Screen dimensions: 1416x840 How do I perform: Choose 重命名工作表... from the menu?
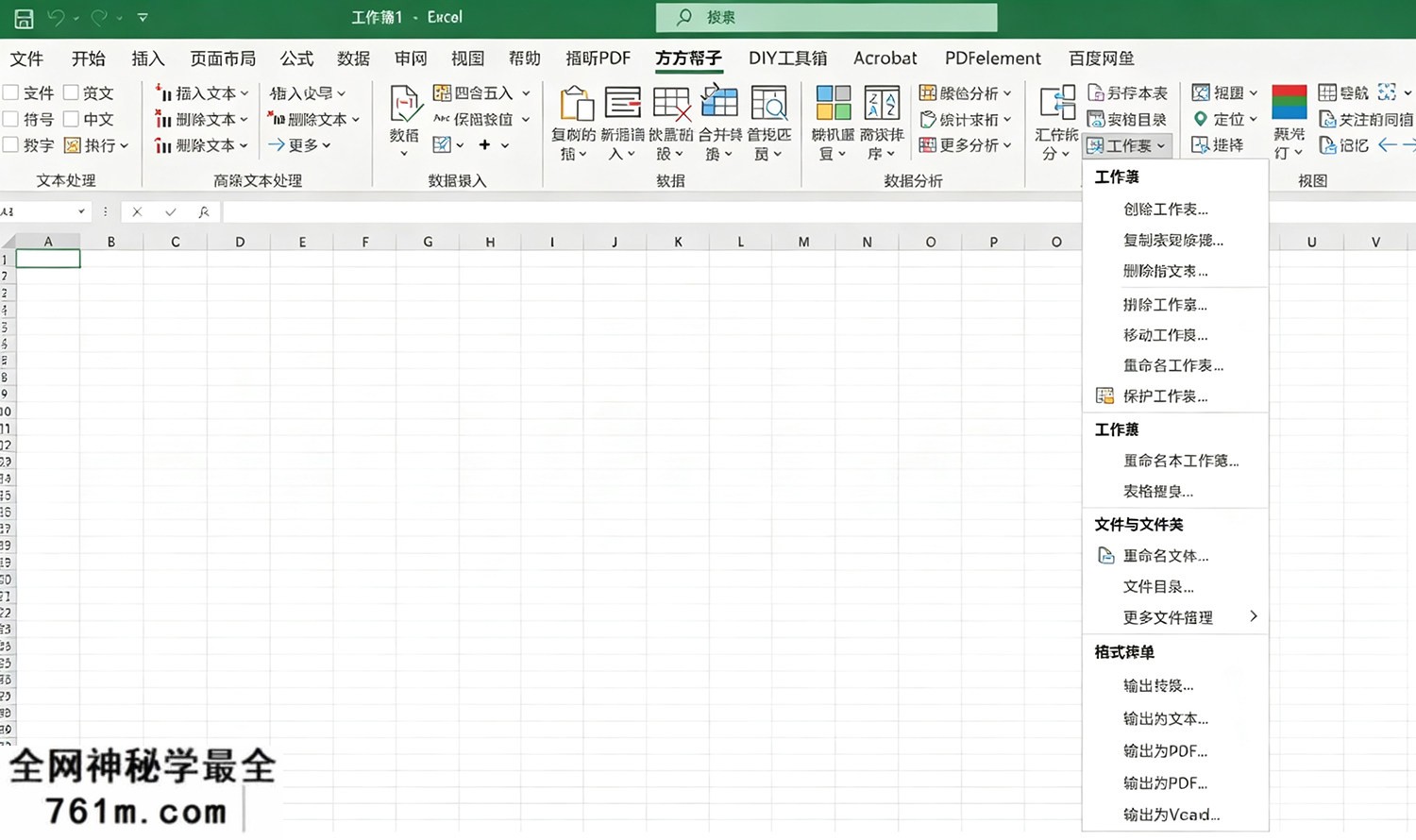coord(1174,365)
